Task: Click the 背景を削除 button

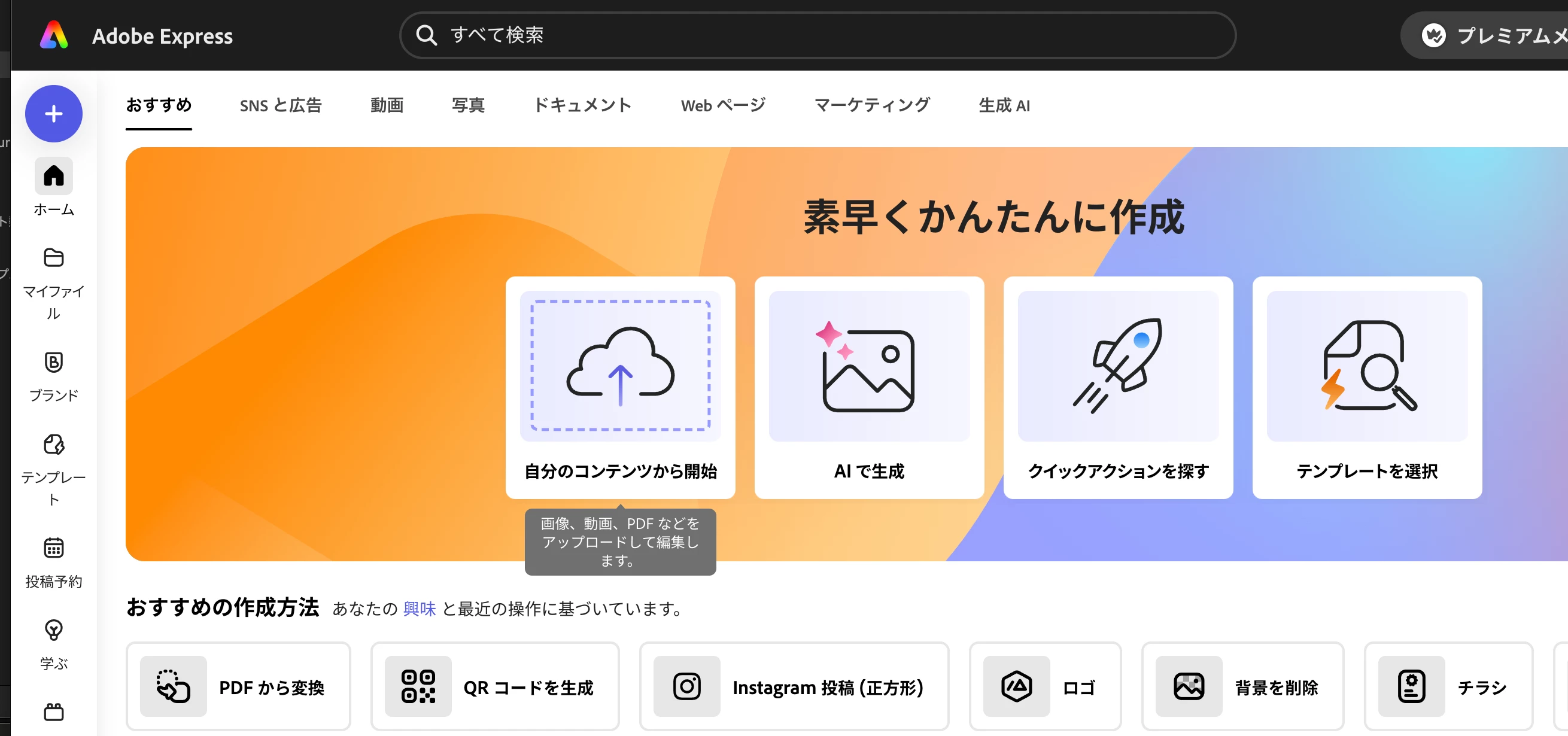Action: coord(1242,686)
